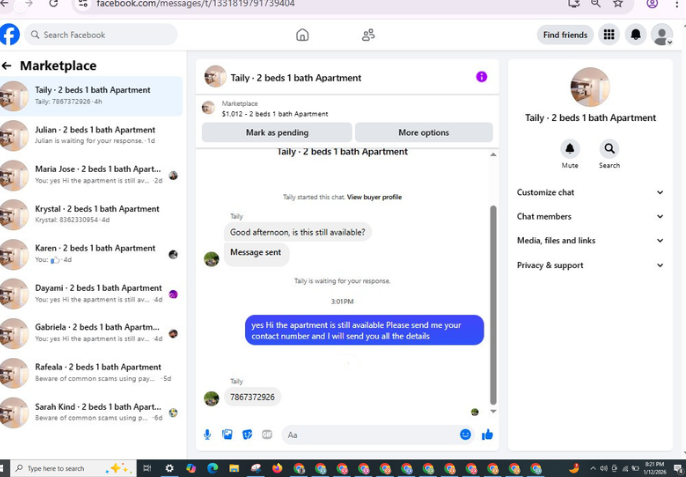Open the taskbar clock and date
This screenshot has height=477, width=686.
tap(654, 468)
